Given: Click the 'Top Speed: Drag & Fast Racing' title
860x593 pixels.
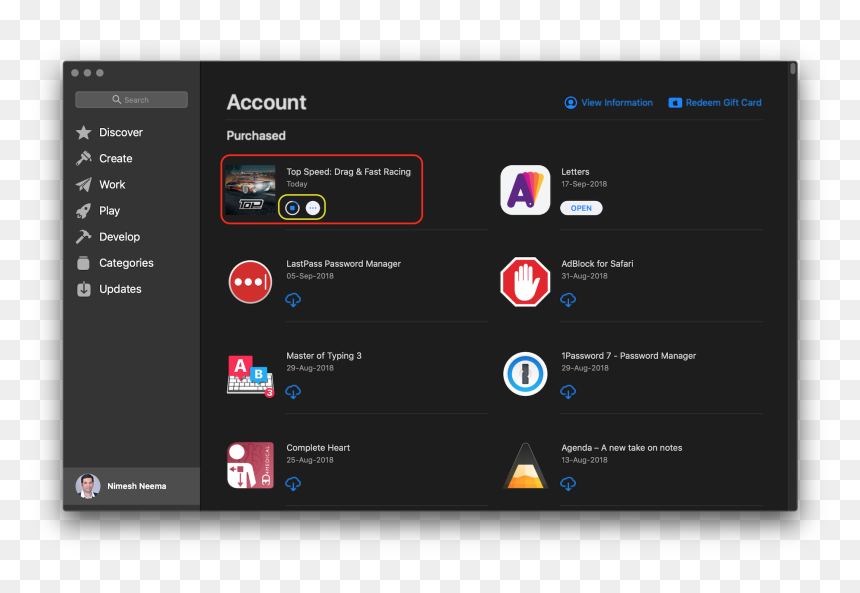Looking at the screenshot, I should (348, 172).
